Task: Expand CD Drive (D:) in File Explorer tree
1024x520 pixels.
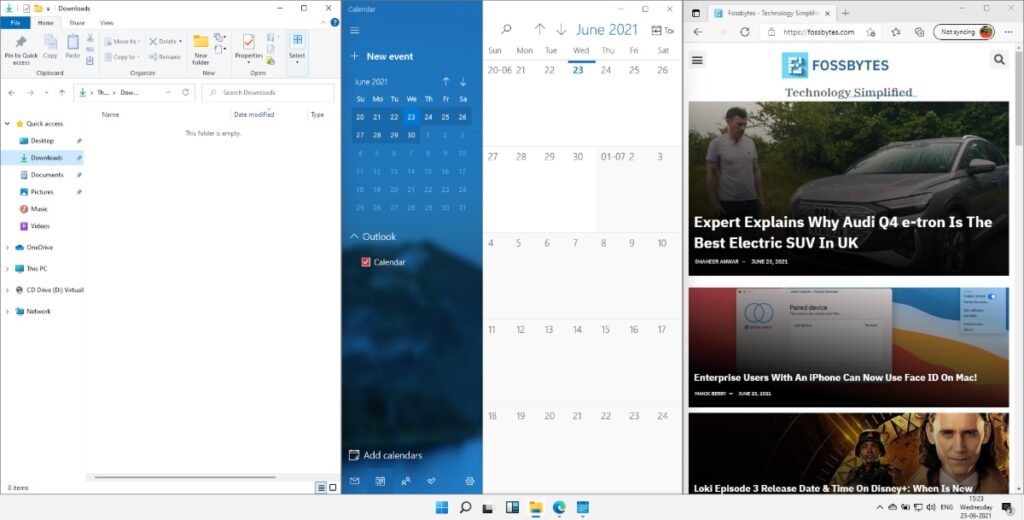Action: [7, 290]
